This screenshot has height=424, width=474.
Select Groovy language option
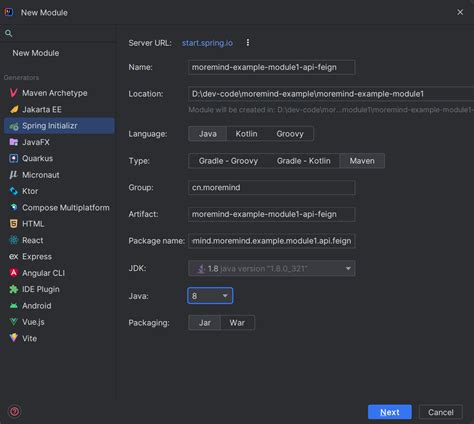point(290,134)
